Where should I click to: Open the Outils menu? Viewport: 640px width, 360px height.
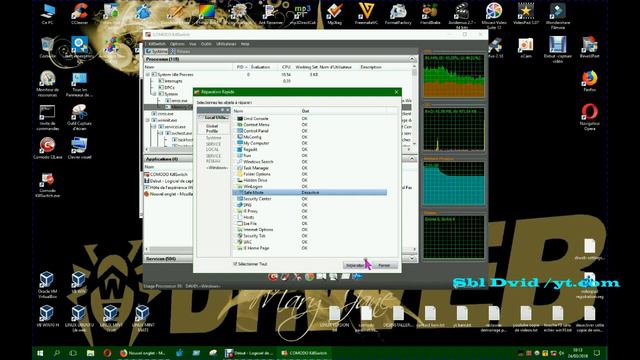point(206,44)
